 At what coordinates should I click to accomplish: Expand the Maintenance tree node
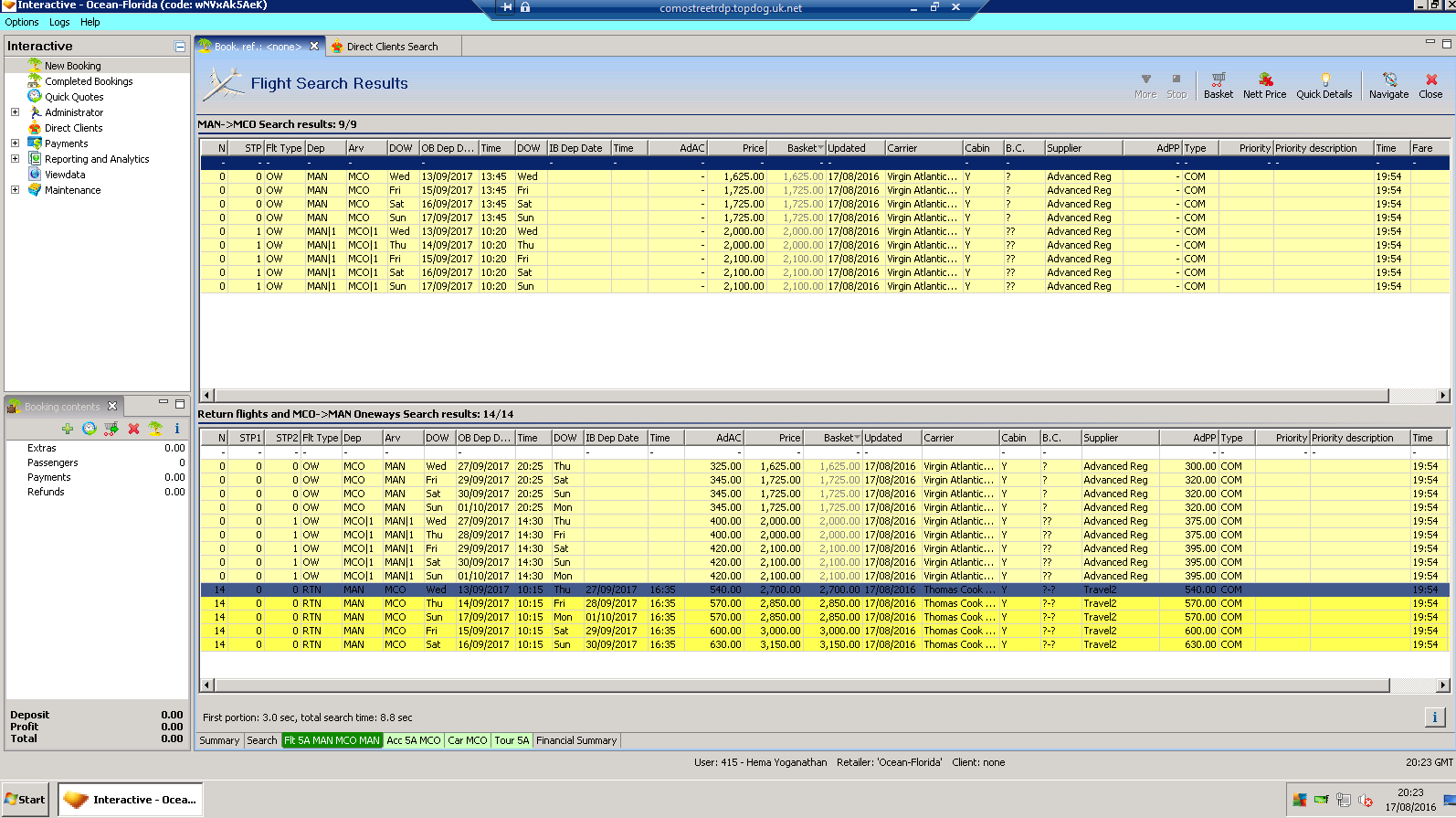tap(15, 190)
